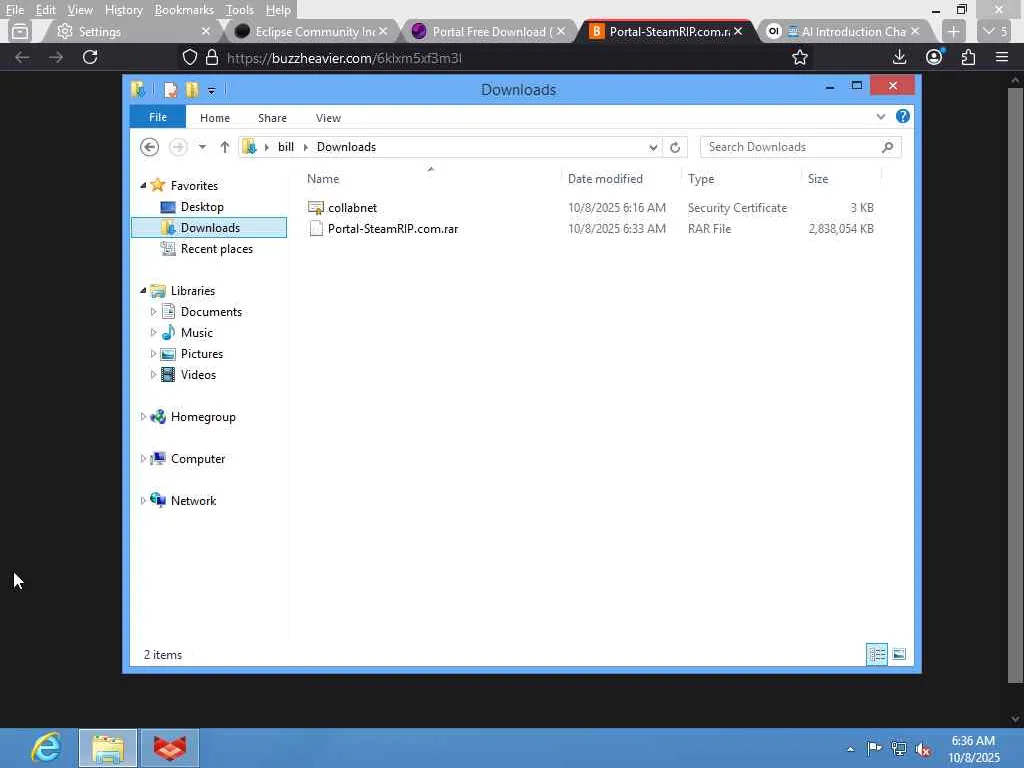Click the padlock site info icon
The image size is (1024, 768).
coord(212,57)
